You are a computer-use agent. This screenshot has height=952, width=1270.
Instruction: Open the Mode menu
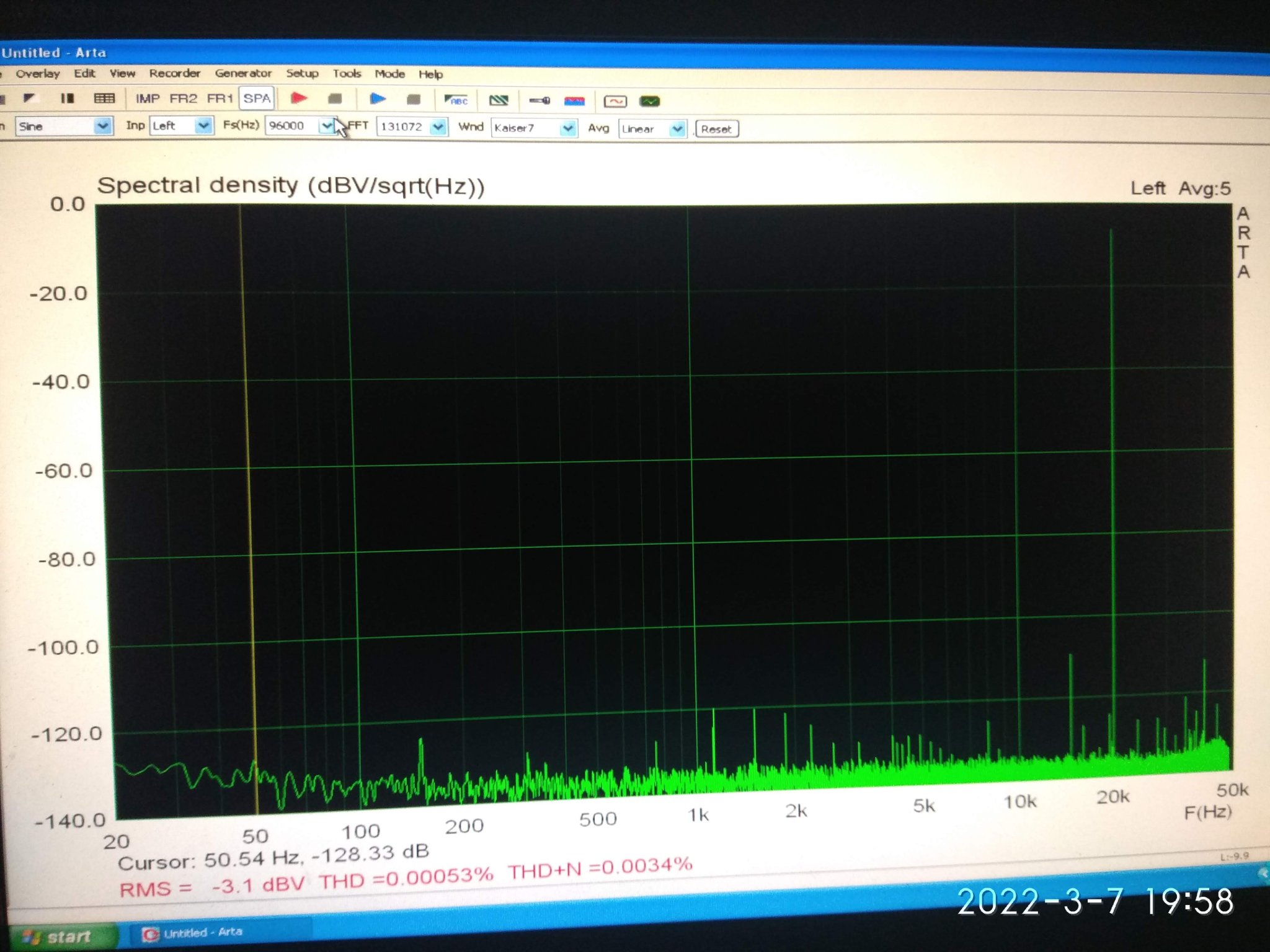(389, 74)
